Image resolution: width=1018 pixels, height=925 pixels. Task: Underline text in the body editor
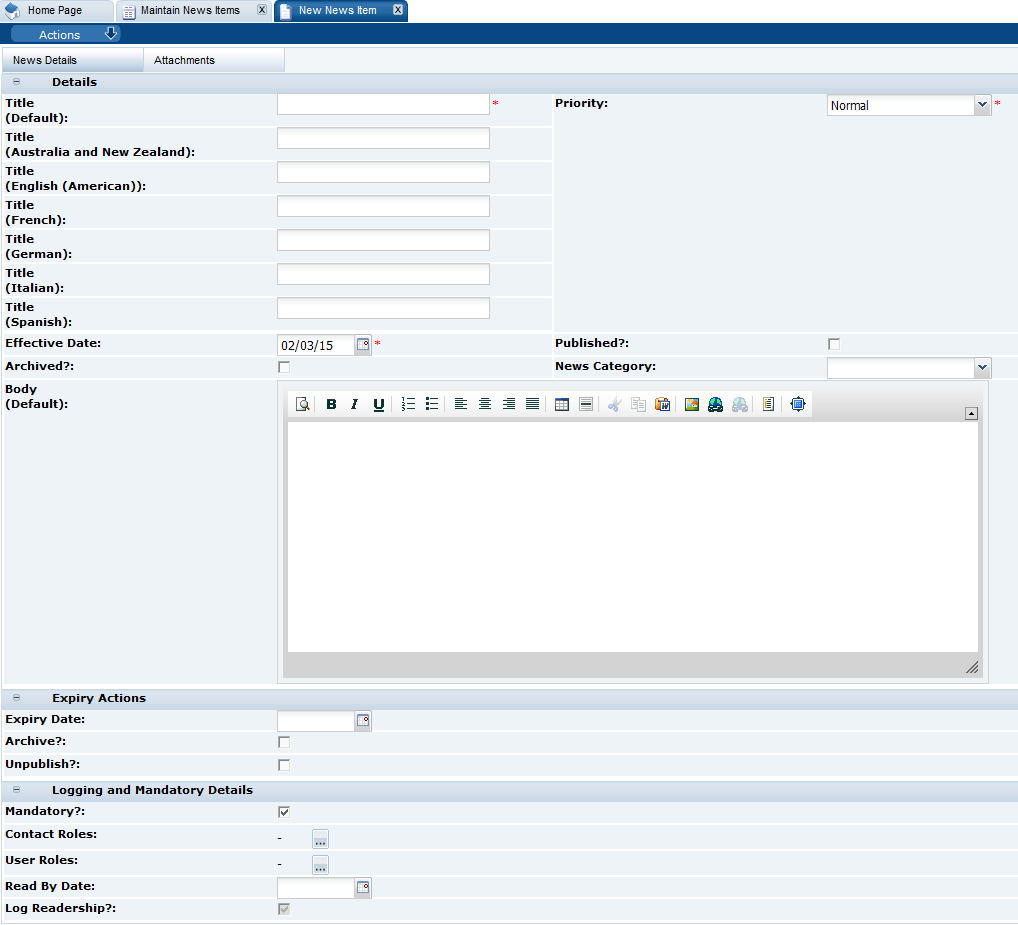(379, 404)
